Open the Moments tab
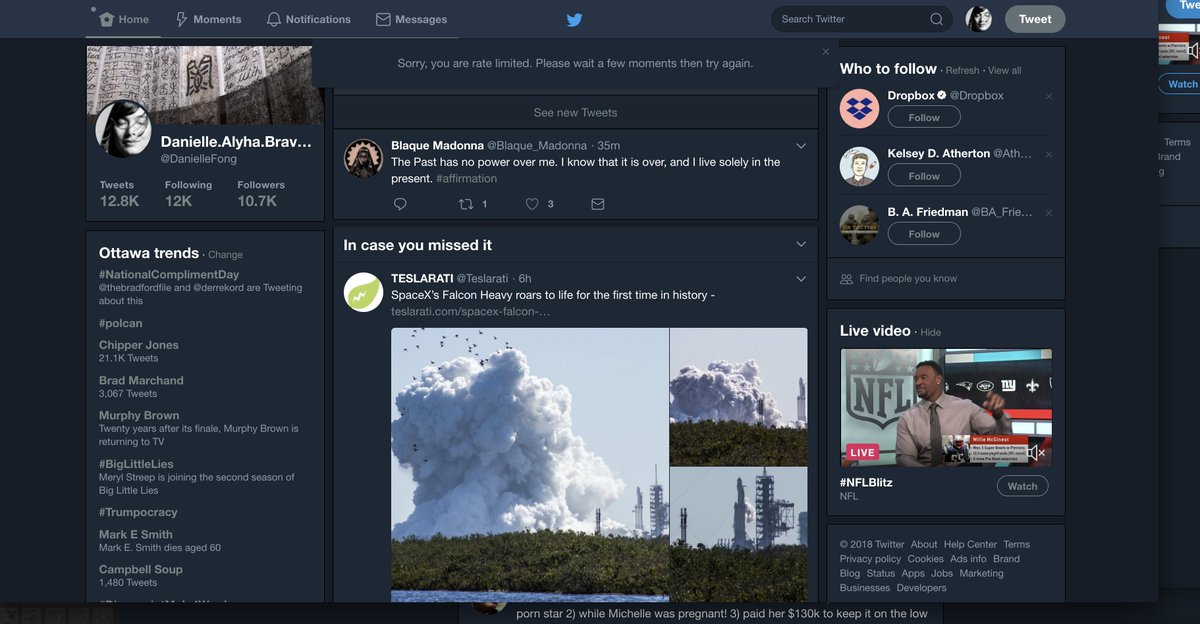Viewport: 1200px width, 624px height. [208, 19]
